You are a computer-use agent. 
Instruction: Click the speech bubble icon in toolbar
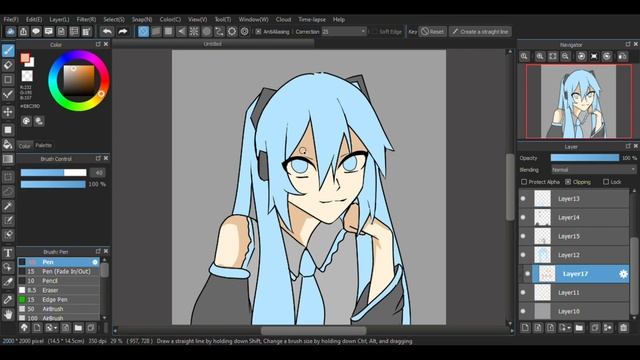36,31
